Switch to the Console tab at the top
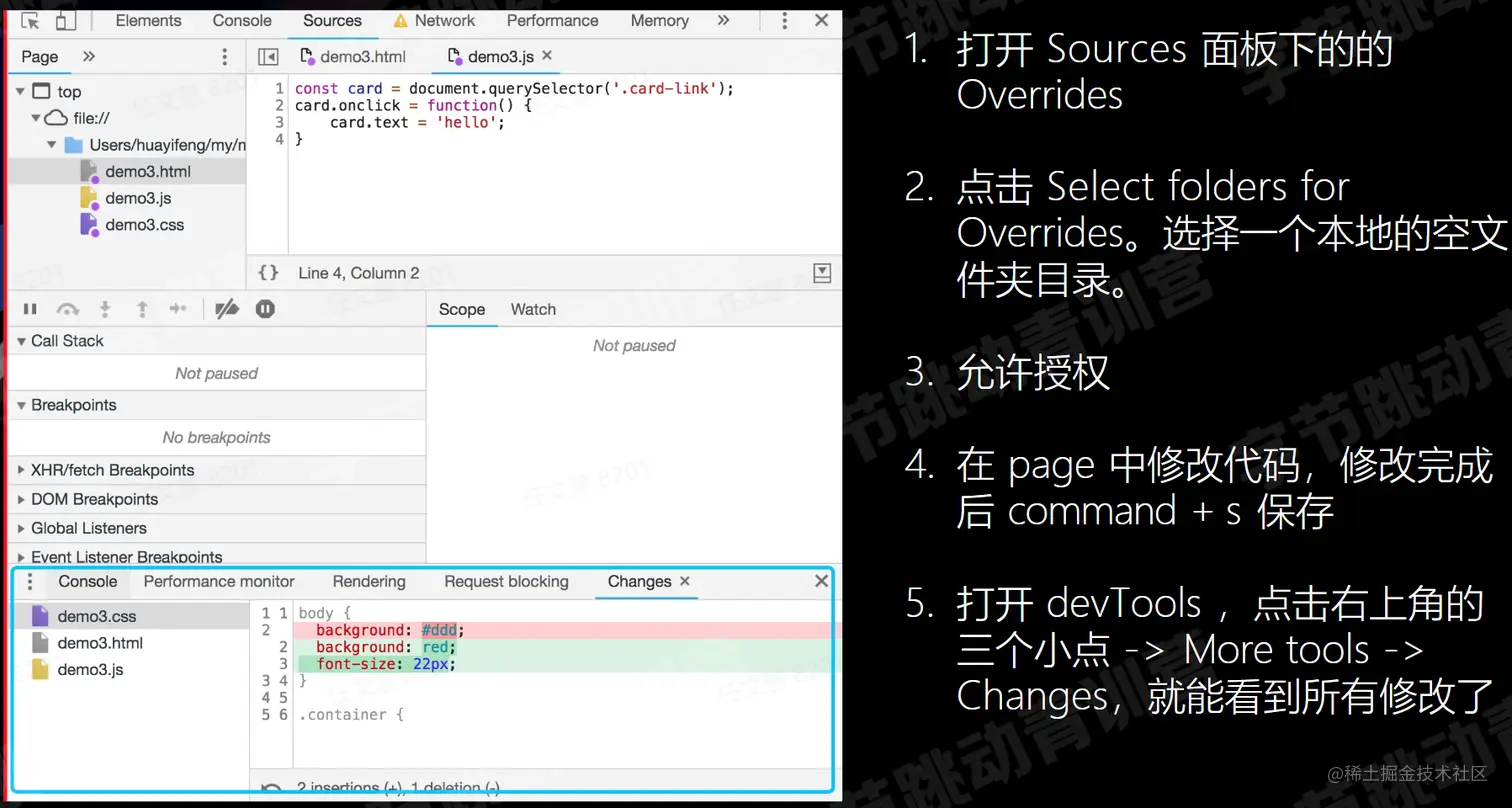This screenshot has width=1512, height=808. click(242, 21)
